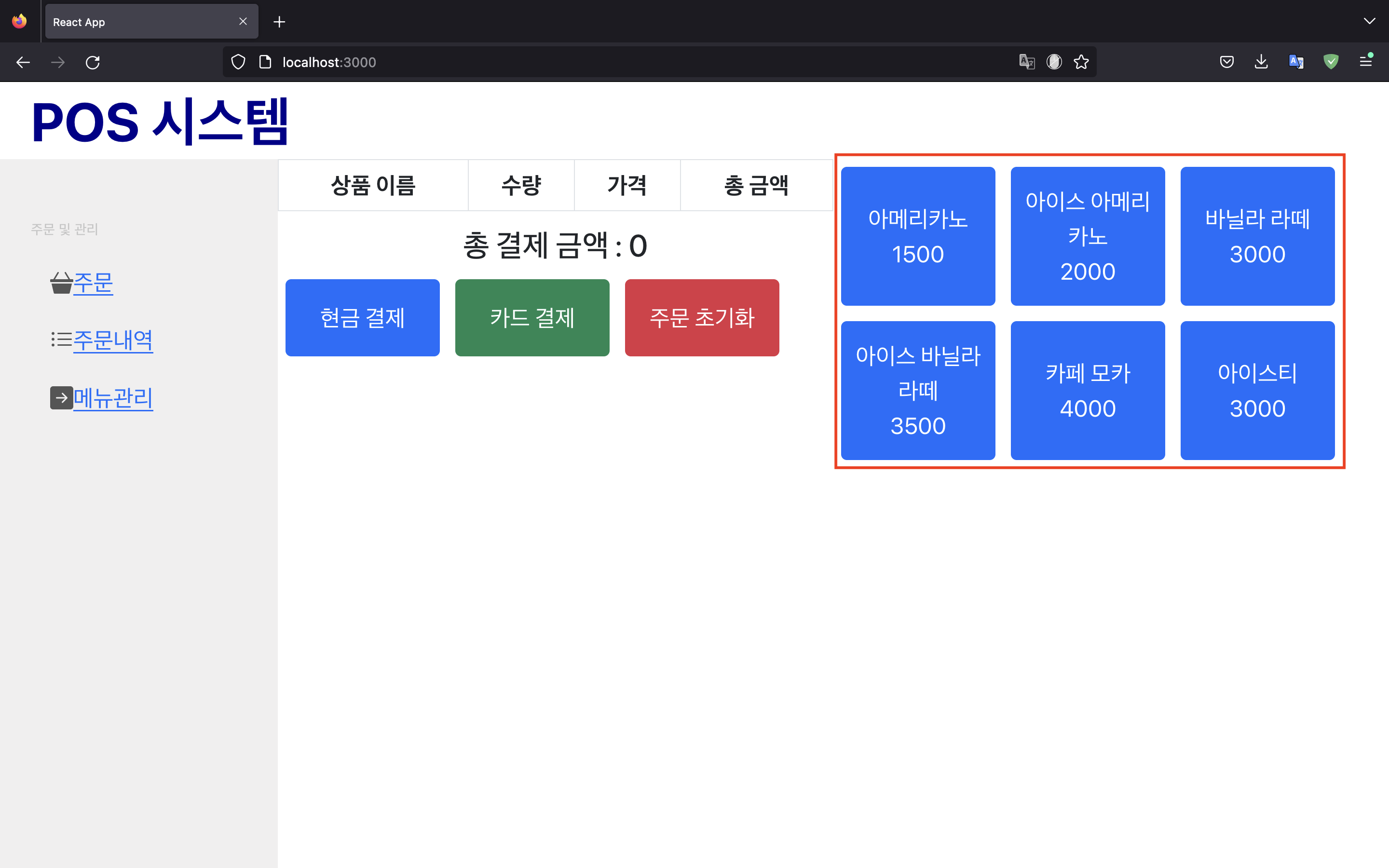Add 카페 모카 4000 to the order
1389x868 pixels.
pos(1088,391)
